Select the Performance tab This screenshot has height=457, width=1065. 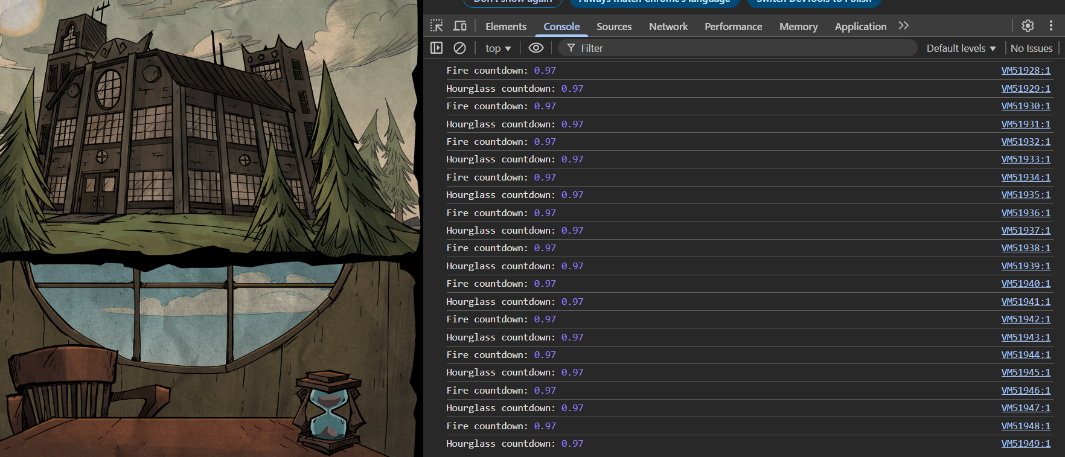point(733,26)
